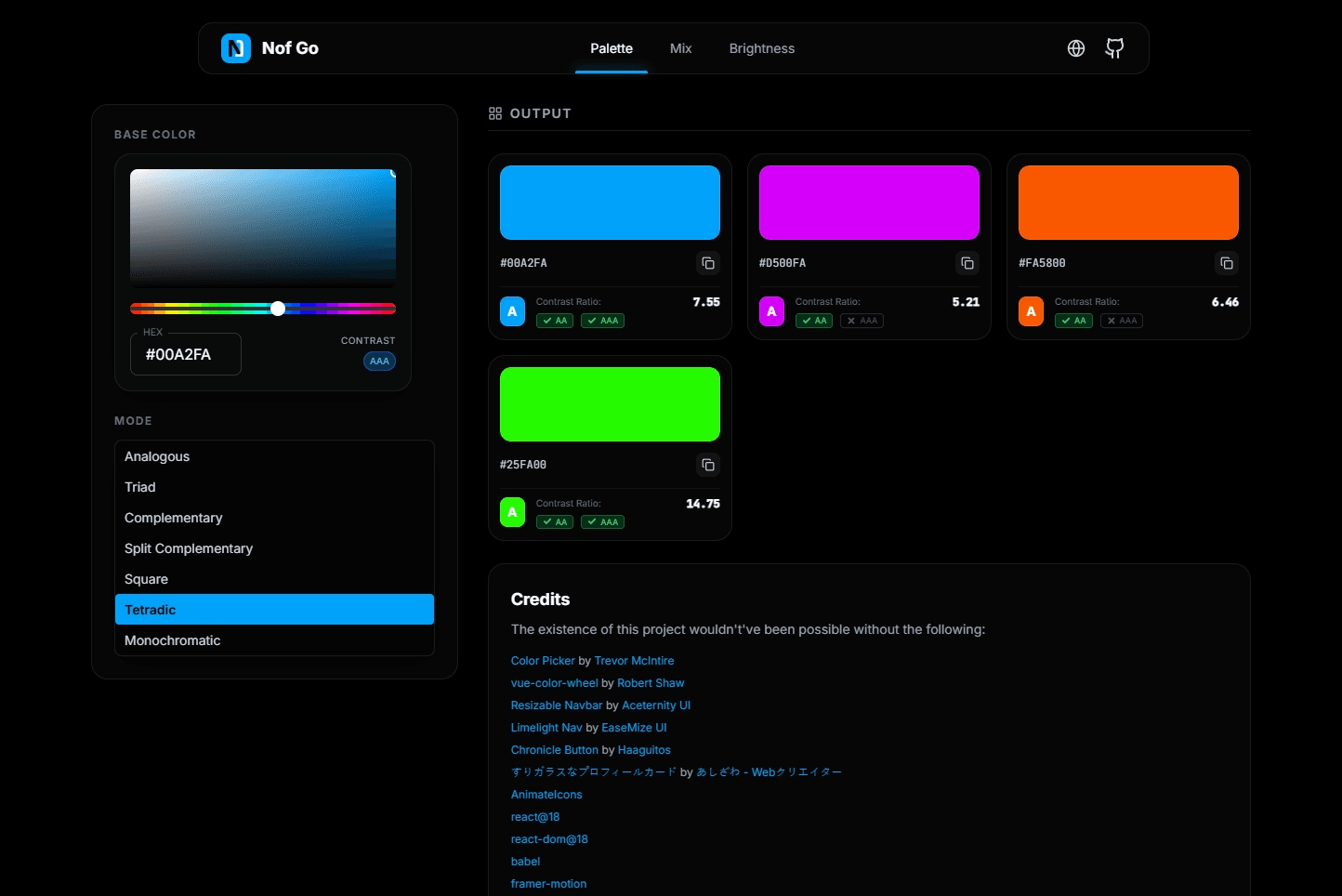Screen dimensions: 1342x896
Task: Click the Nof Go logo icon
Action: coord(236,48)
